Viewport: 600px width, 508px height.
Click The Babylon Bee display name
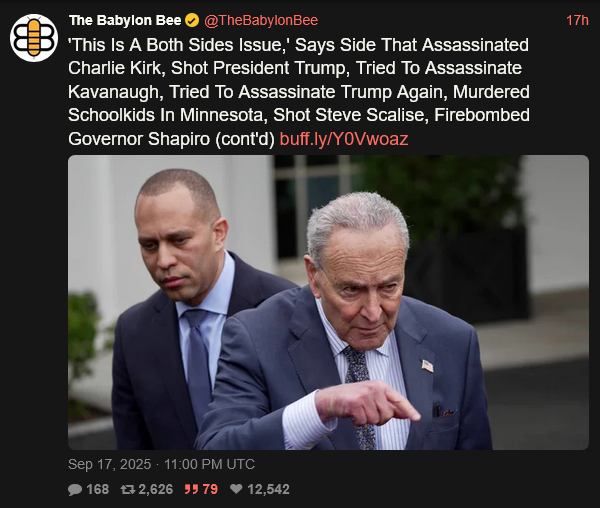click(x=125, y=20)
